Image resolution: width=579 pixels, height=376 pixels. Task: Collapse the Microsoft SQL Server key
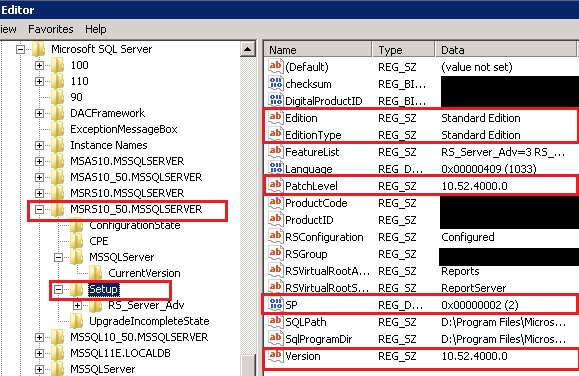pos(21,49)
